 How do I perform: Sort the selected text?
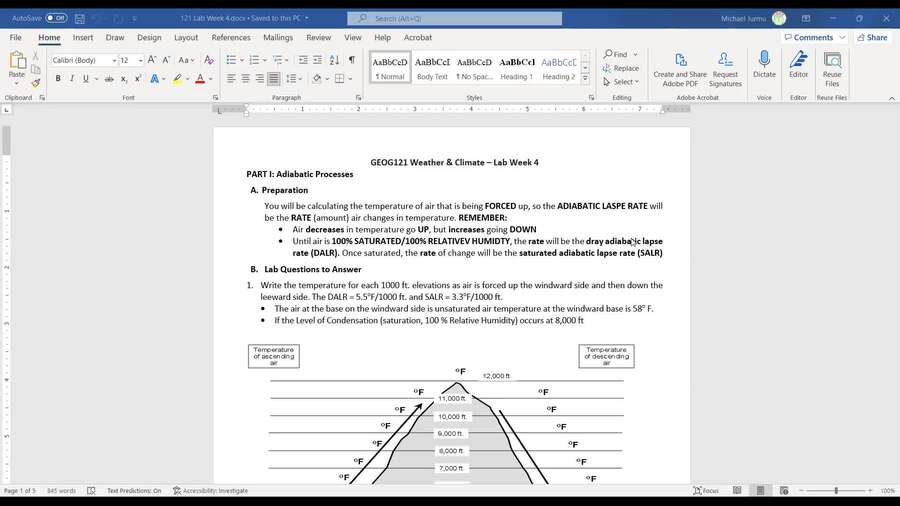point(335,60)
